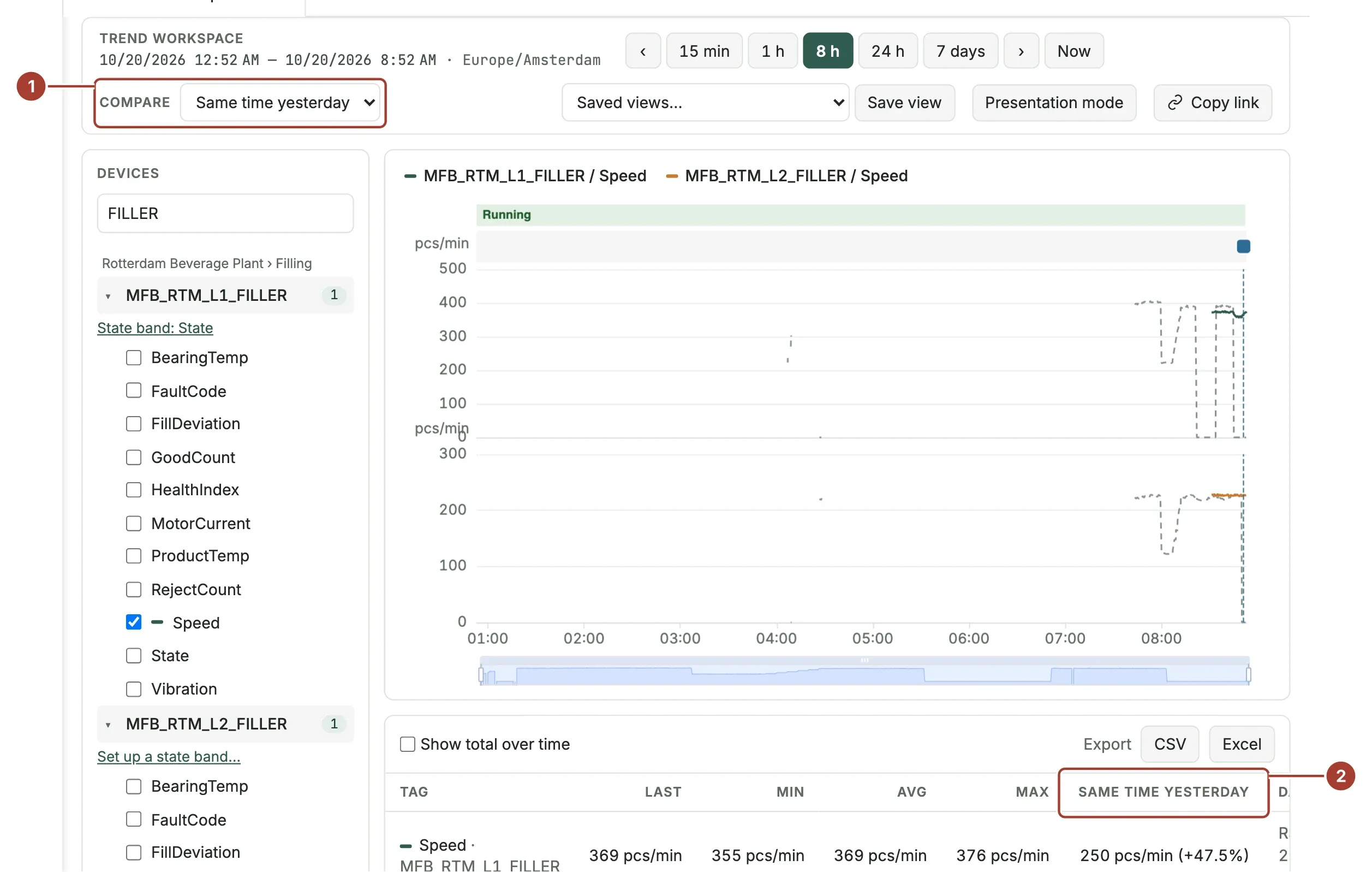
Task: Check the MotorCurrent tag
Action: (133, 524)
